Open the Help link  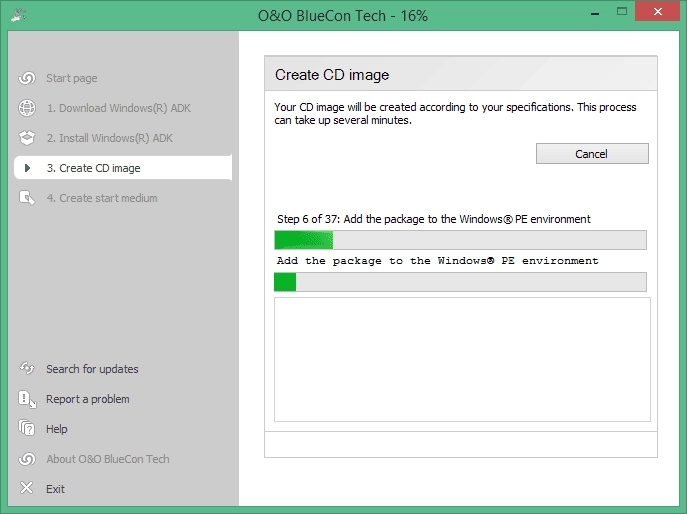(x=57, y=429)
